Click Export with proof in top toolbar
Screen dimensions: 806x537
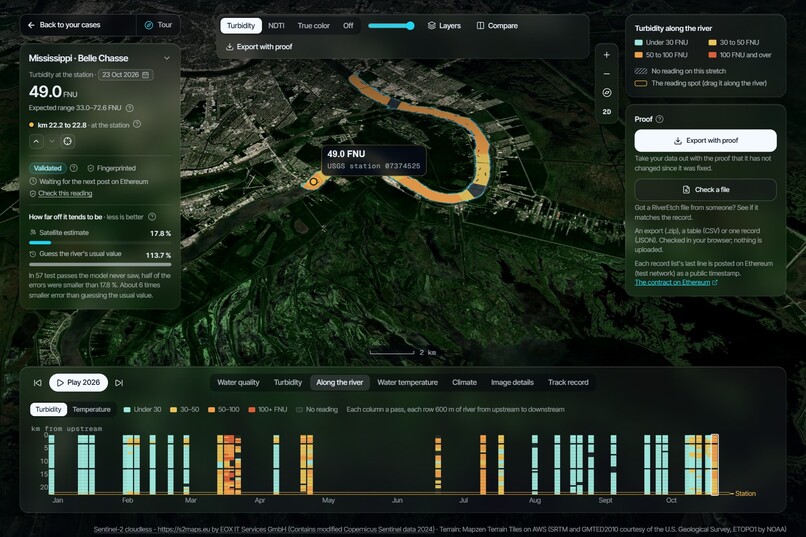point(259,47)
